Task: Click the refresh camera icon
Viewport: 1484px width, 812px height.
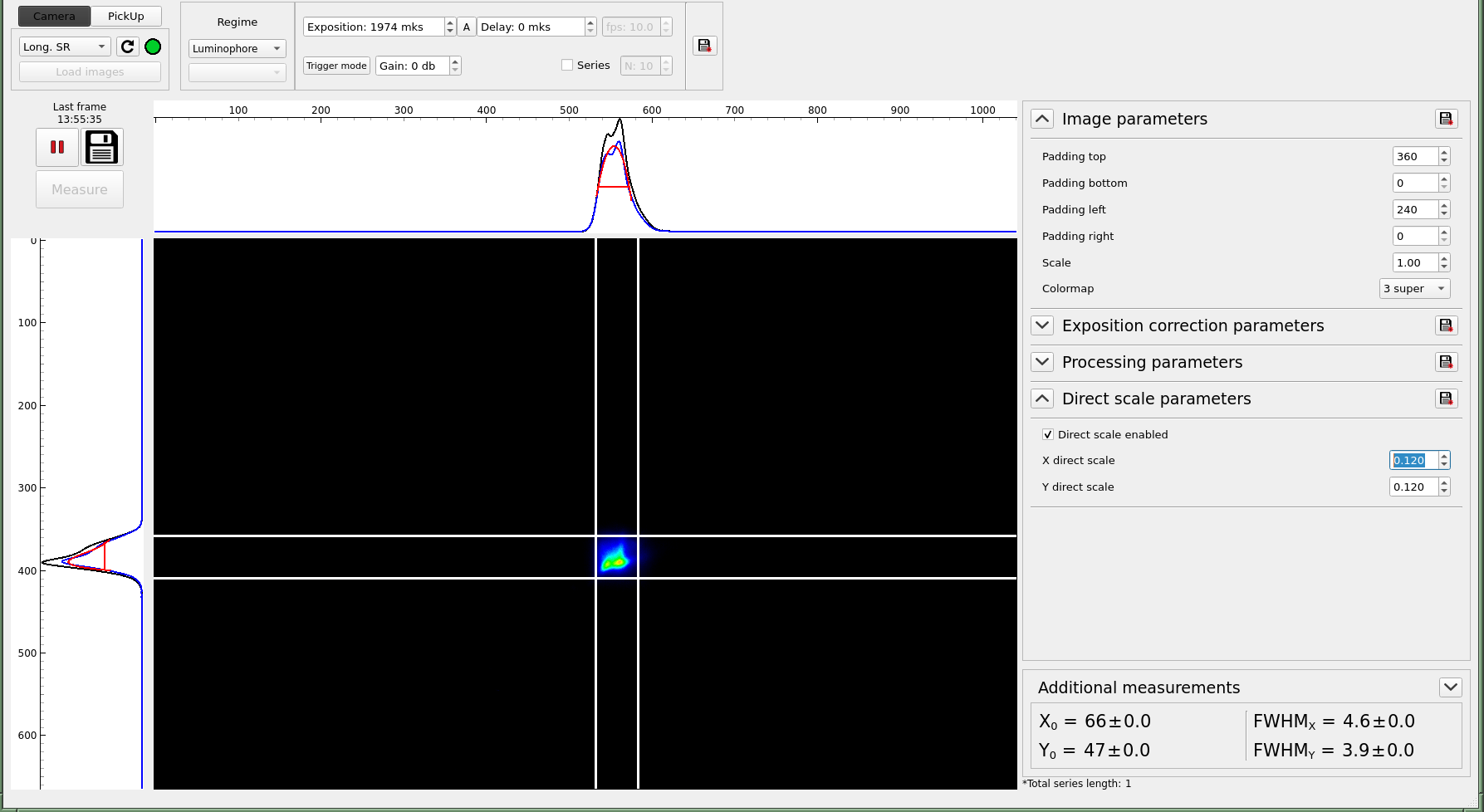Action: (x=127, y=47)
